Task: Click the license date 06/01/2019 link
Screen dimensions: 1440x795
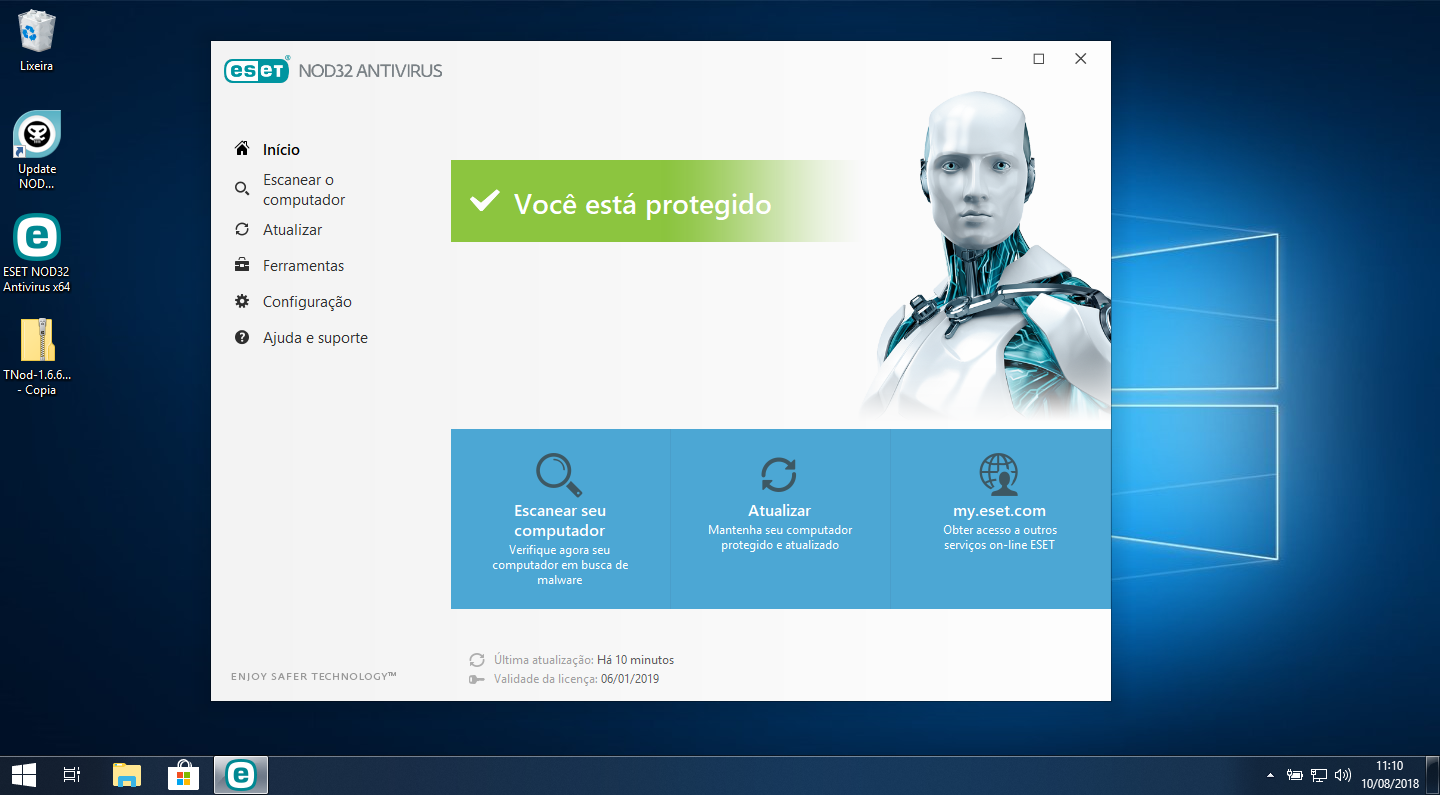Action: pyautogui.click(x=630, y=679)
